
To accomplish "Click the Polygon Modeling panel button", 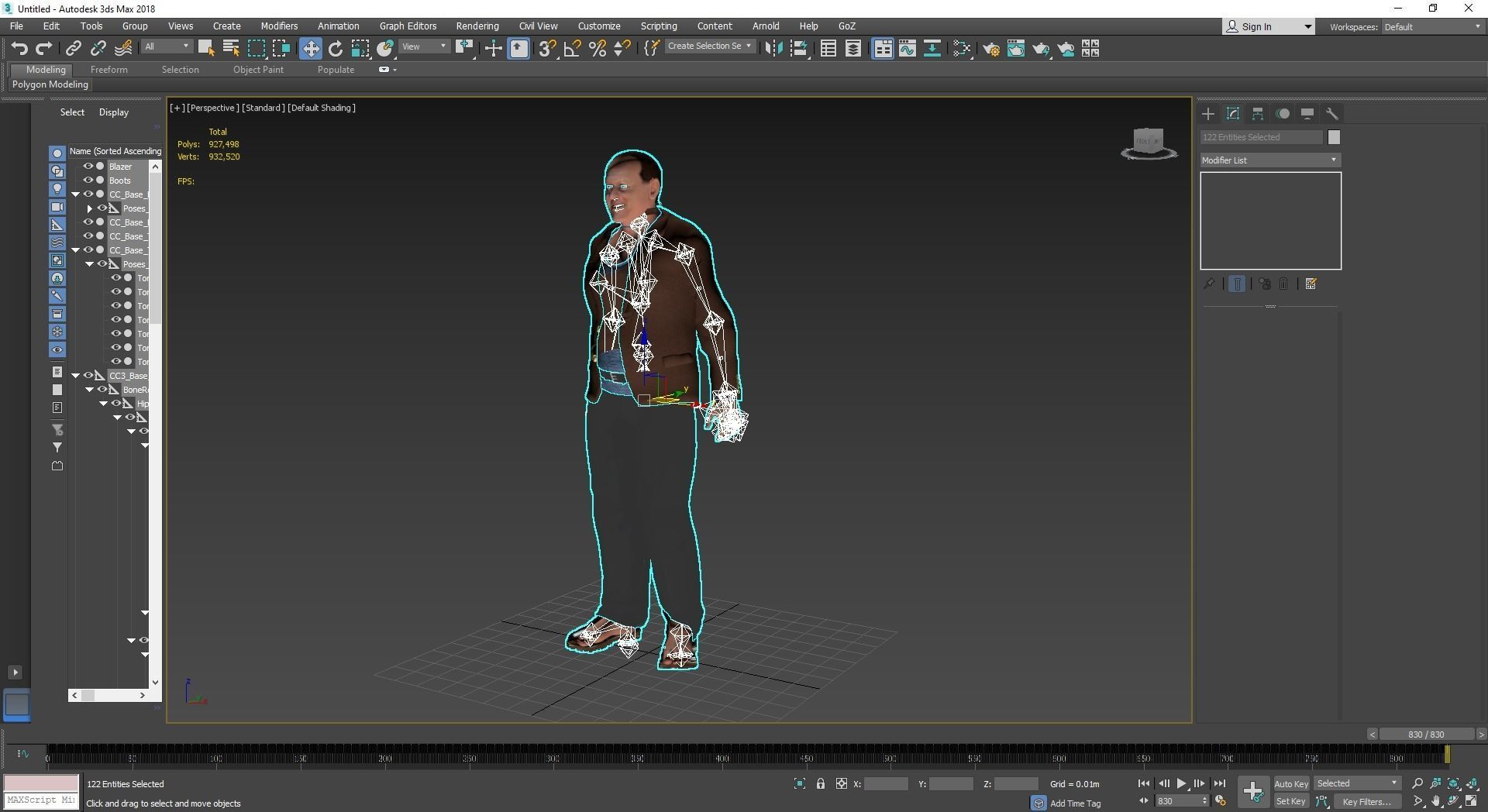I will (x=50, y=84).
